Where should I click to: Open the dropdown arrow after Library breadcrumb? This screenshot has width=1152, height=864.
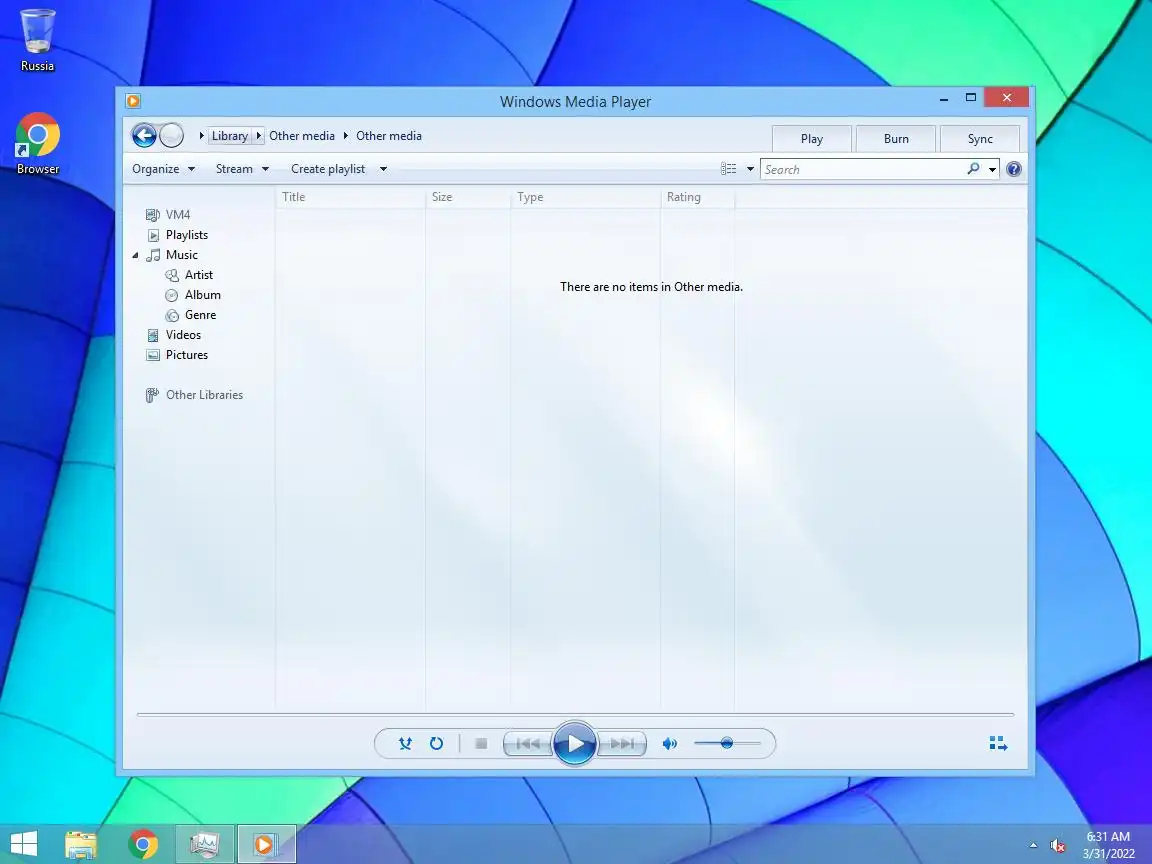[x=259, y=136]
